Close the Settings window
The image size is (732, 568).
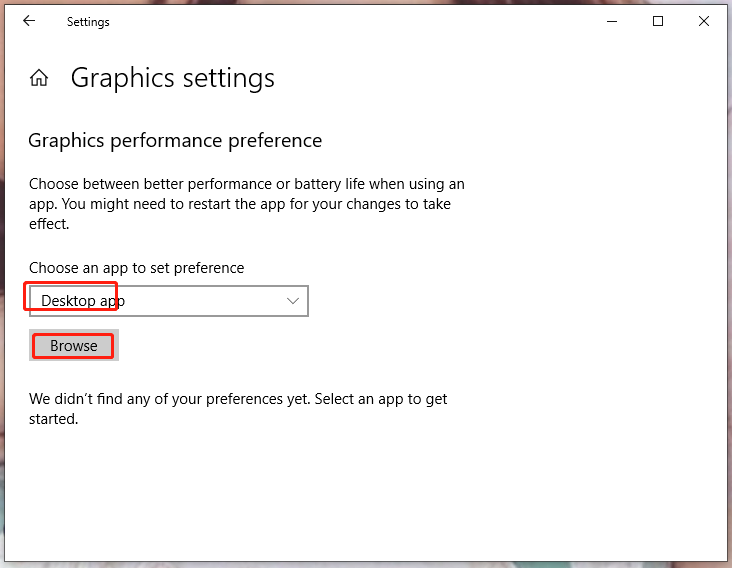pyautogui.click(x=704, y=21)
